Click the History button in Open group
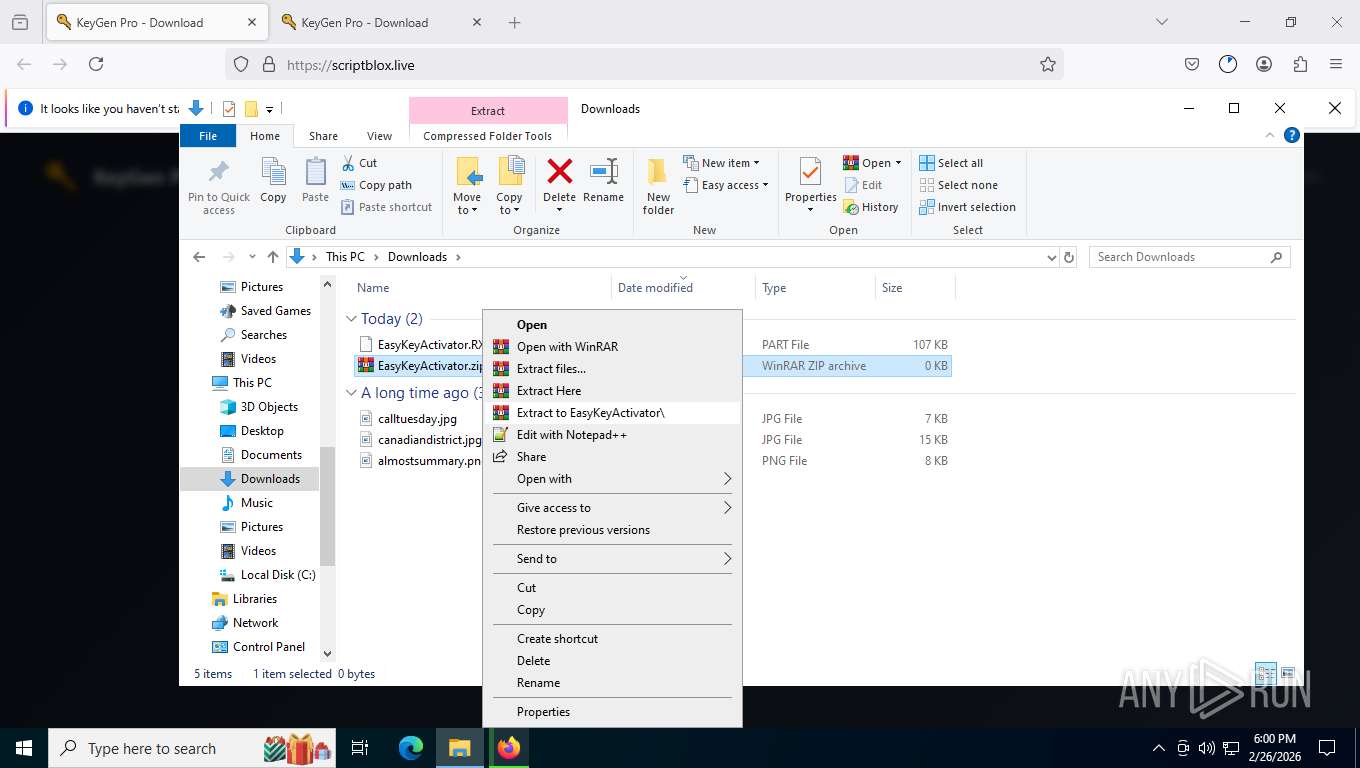Image resolution: width=1360 pixels, height=768 pixels. (x=871, y=207)
